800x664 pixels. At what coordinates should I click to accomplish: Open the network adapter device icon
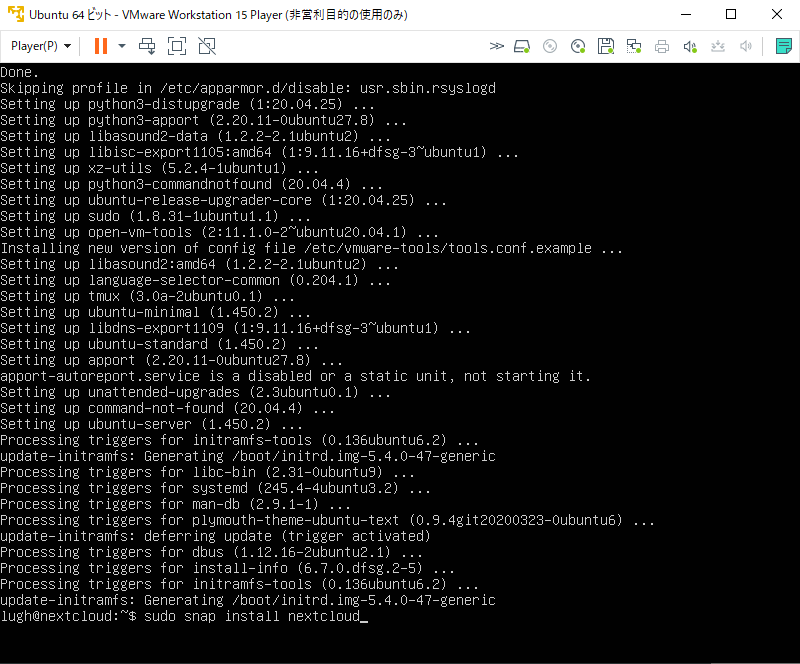pyautogui.click(x=634, y=46)
